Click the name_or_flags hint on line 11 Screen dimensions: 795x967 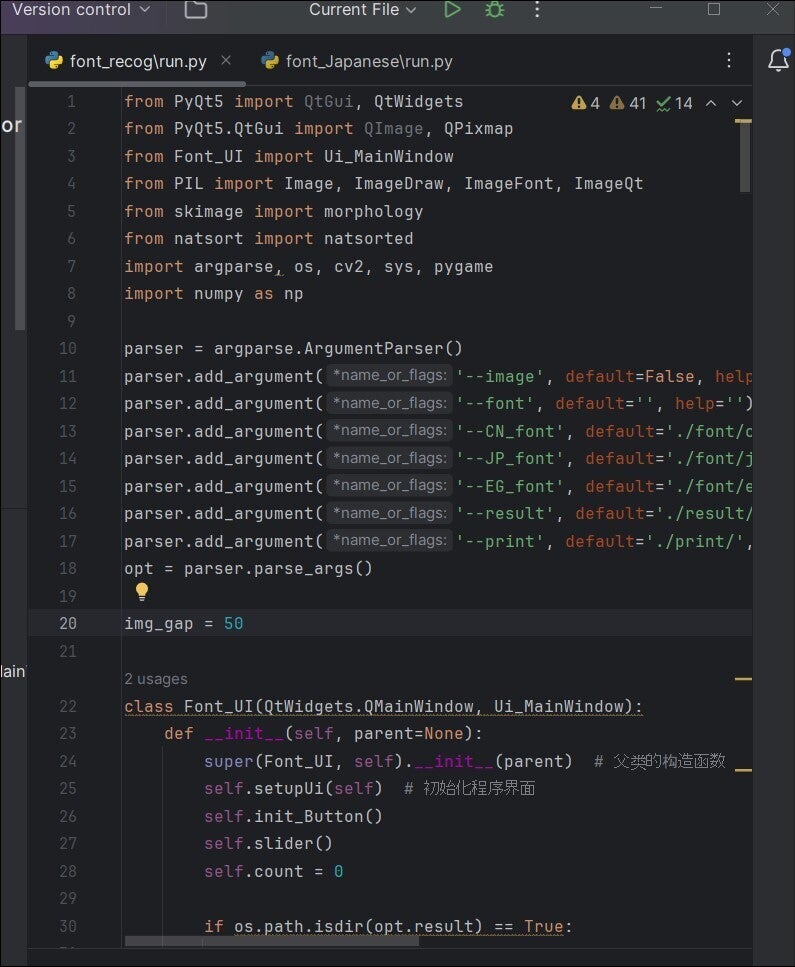pyautogui.click(x=388, y=376)
